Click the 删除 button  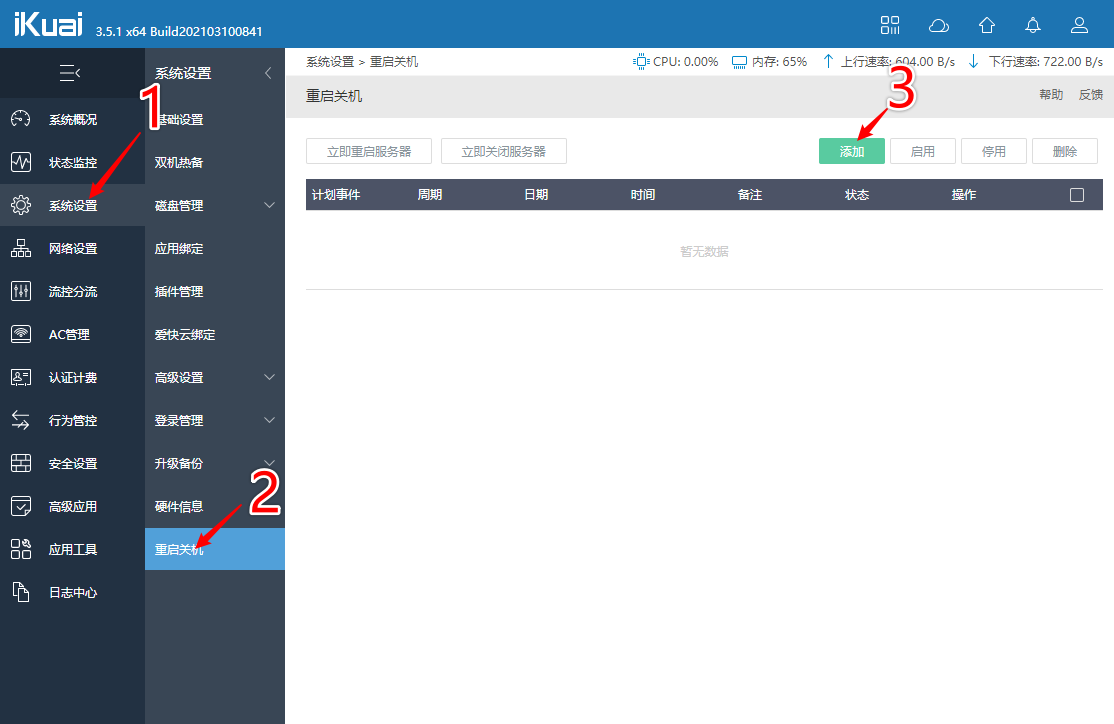pos(1065,151)
